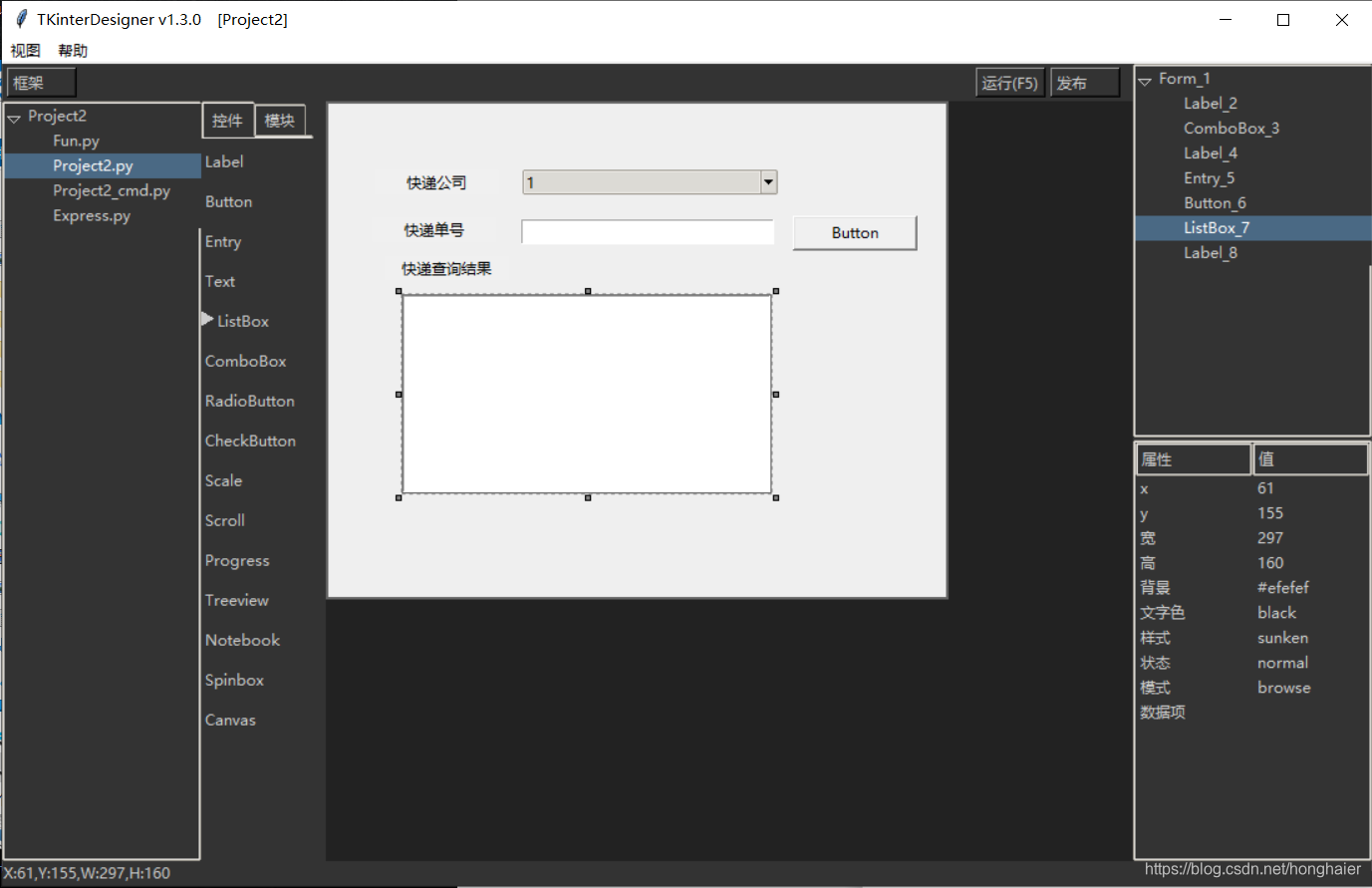Select the Scale widget in the toolbox
The image size is (1372, 888).
223,480
